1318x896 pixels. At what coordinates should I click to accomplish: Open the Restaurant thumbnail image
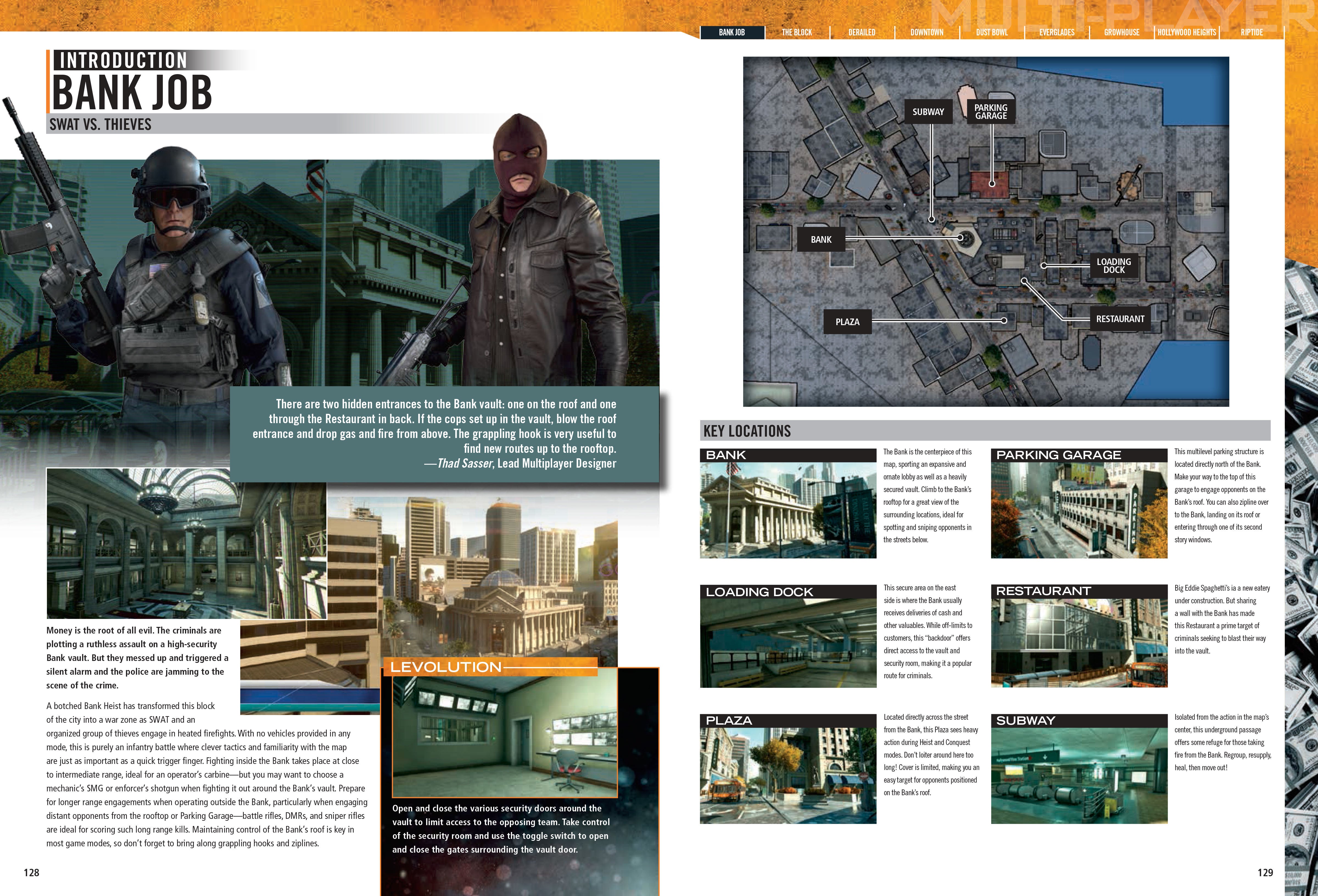pyautogui.click(x=1079, y=643)
